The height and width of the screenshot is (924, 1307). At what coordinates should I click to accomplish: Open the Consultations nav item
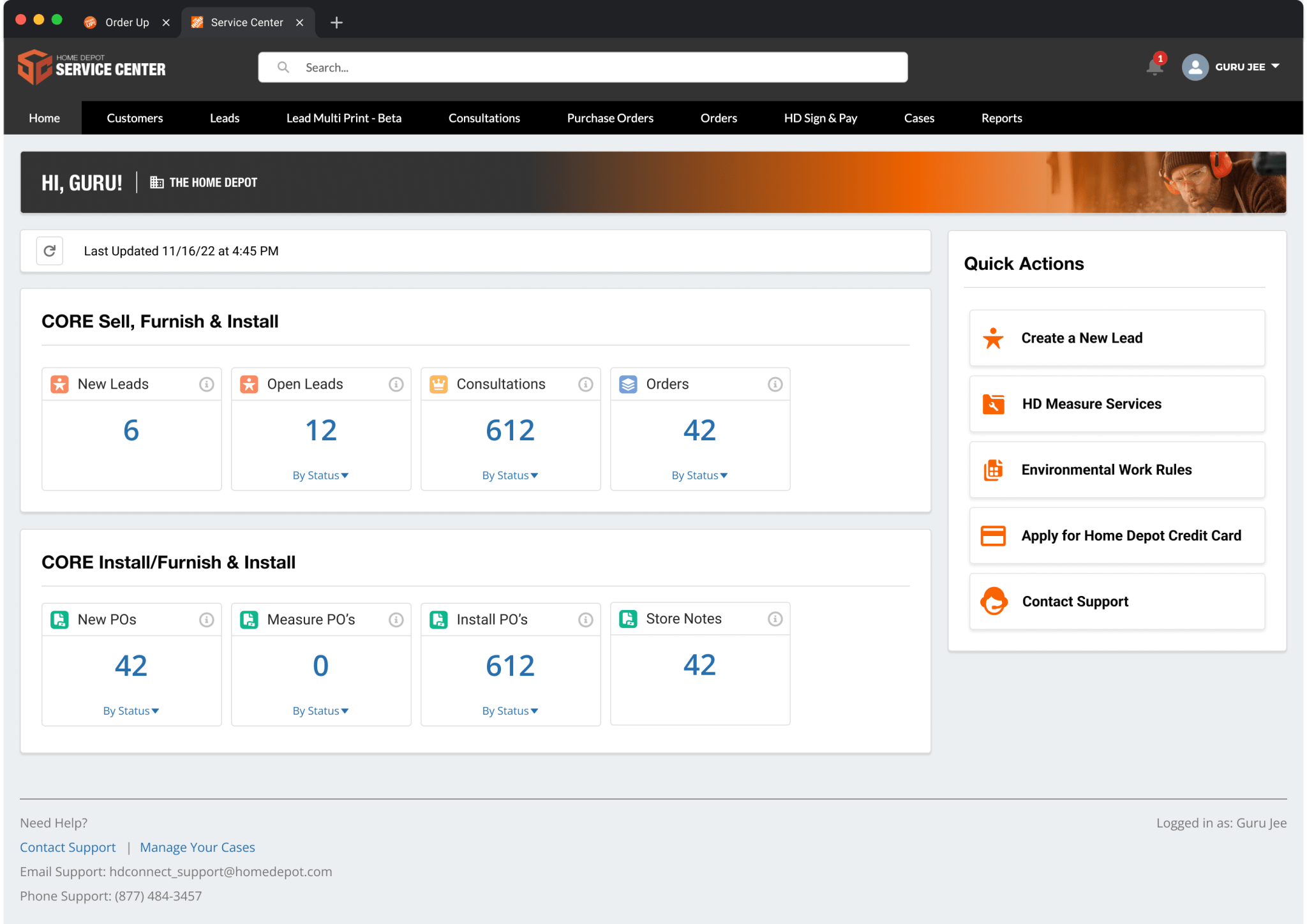tap(484, 118)
